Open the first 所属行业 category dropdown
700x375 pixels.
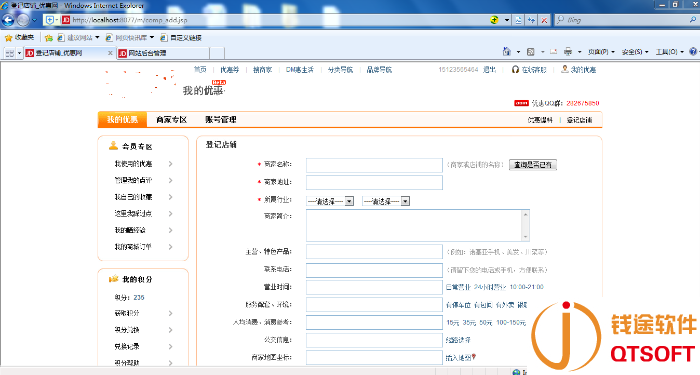pyautogui.click(x=330, y=201)
